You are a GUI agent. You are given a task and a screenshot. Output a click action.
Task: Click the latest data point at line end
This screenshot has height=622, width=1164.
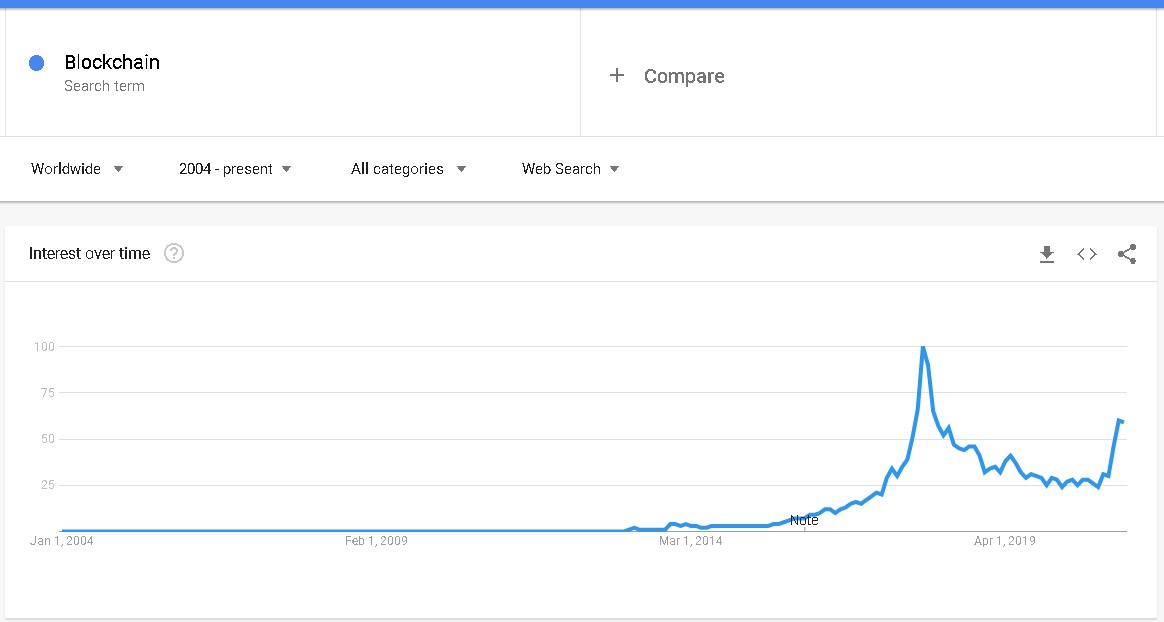pos(1122,422)
